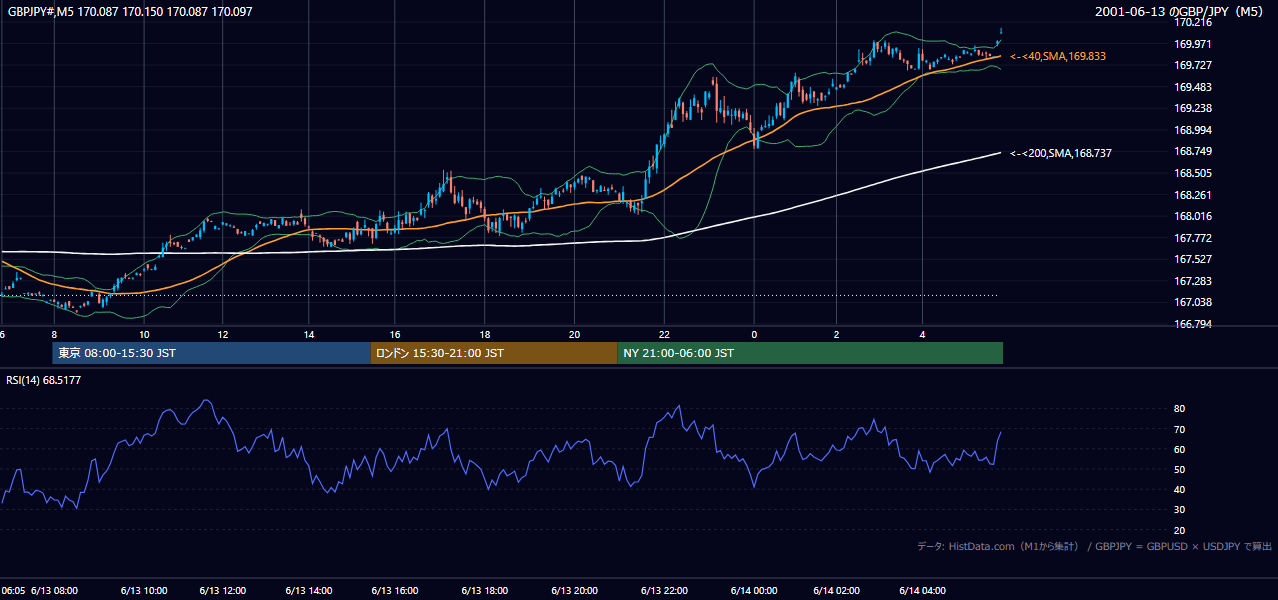
Task: Click RSI scale level 50
Action: point(1180,469)
